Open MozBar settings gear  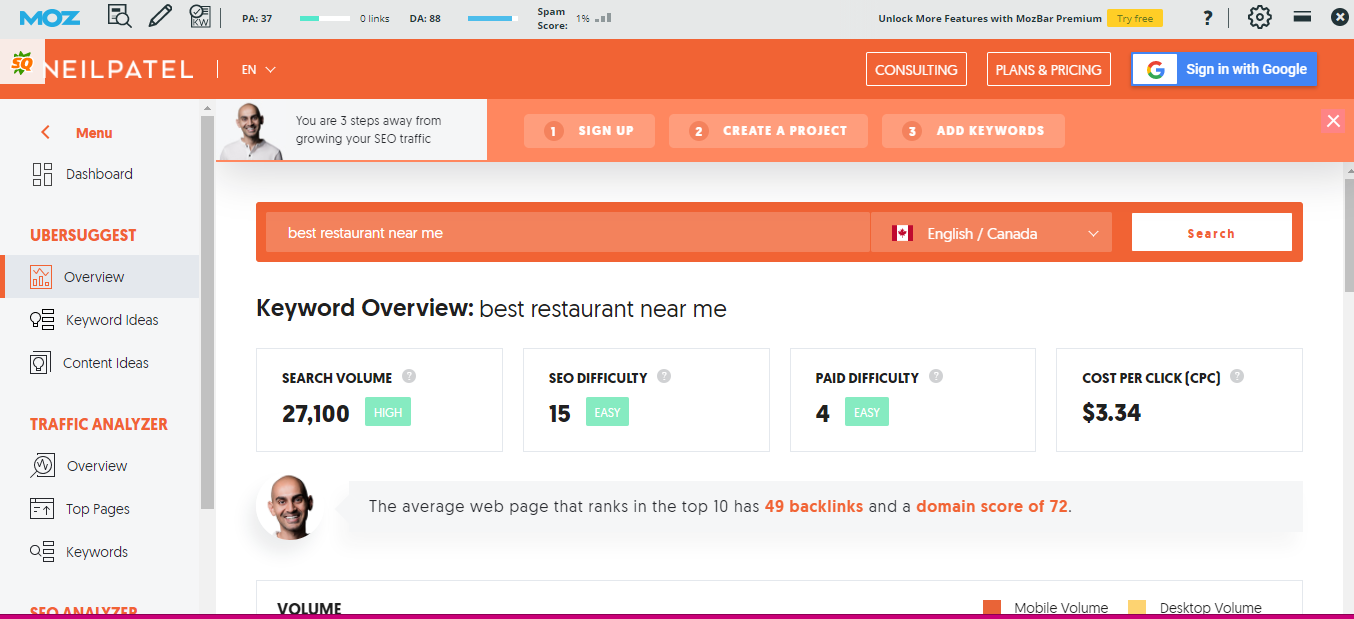coord(1259,17)
